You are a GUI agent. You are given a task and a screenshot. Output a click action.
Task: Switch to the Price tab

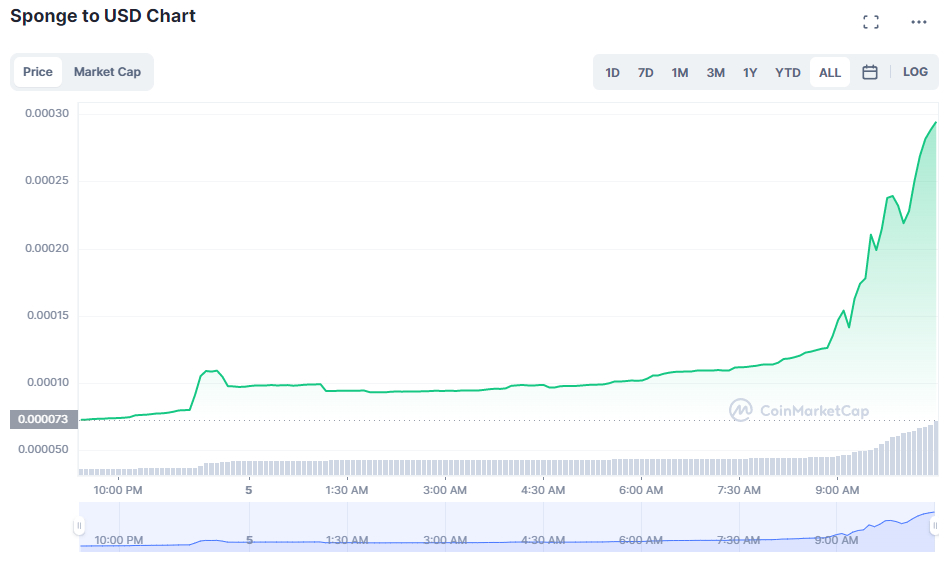click(x=38, y=72)
